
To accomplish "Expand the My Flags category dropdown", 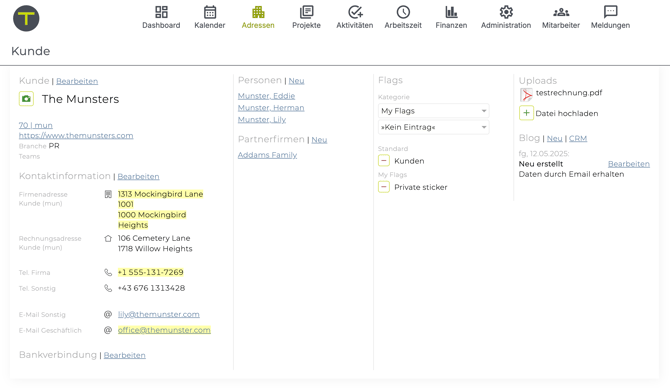I will point(433,111).
